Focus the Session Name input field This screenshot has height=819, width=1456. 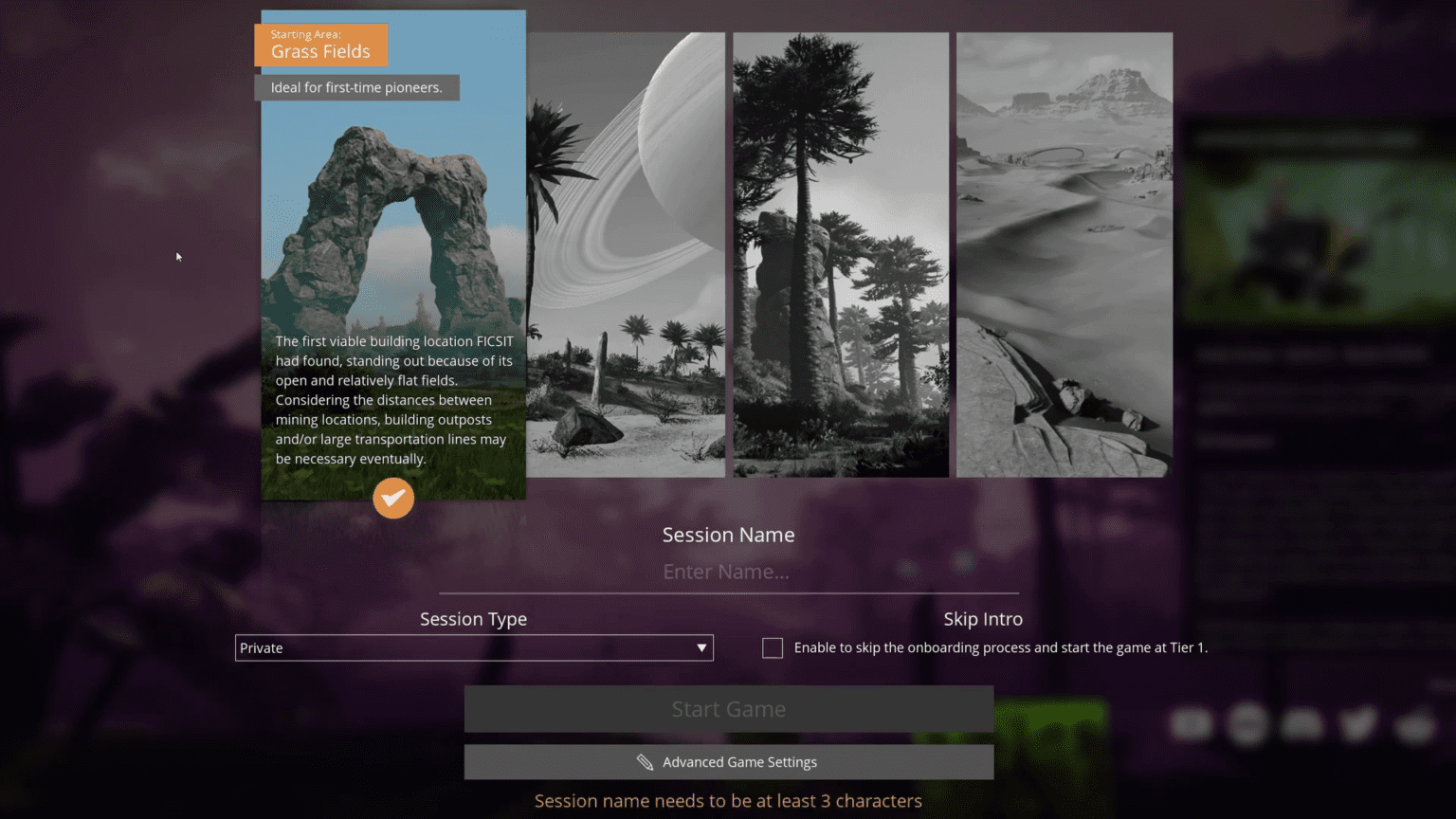click(x=728, y=573)
